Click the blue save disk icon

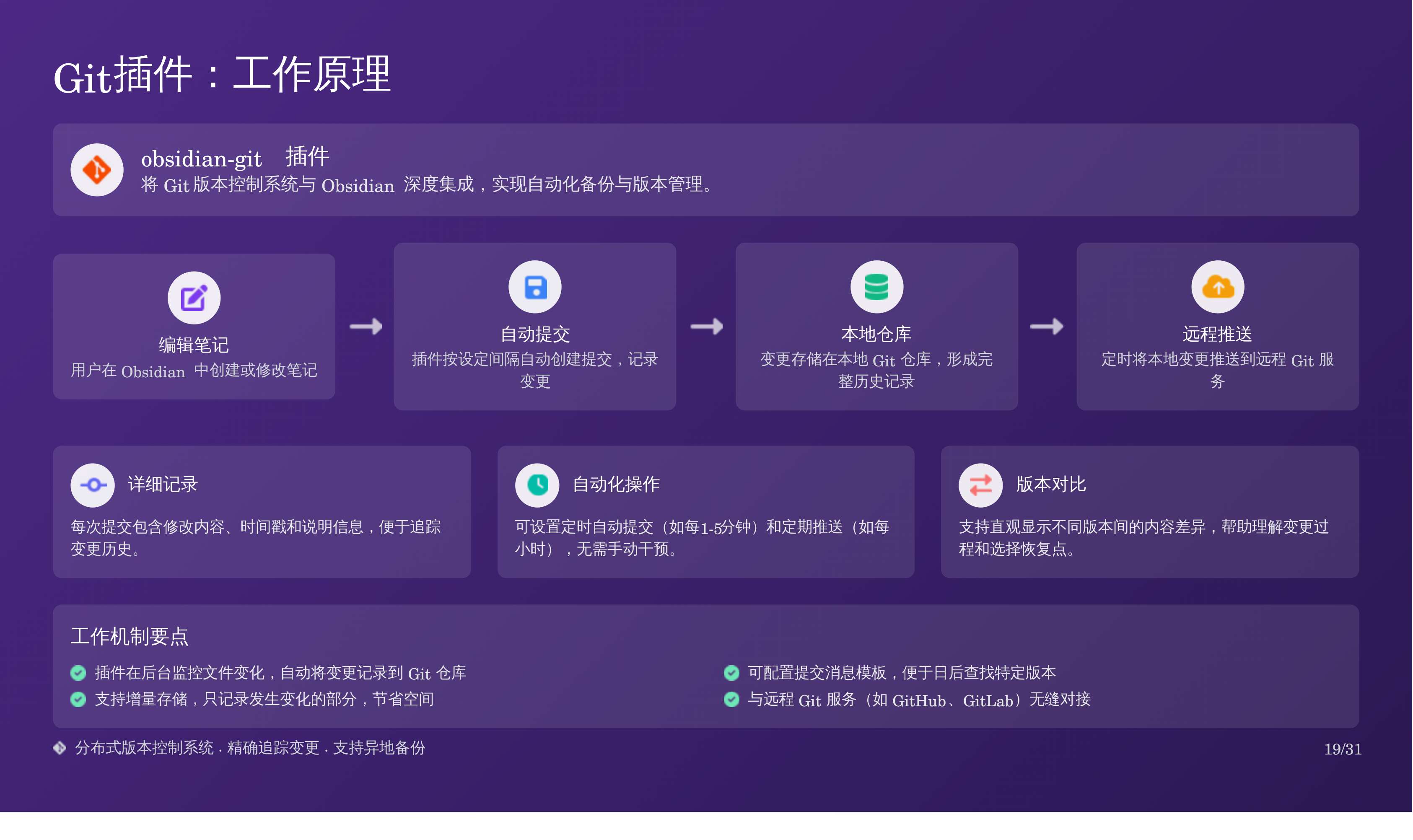coord(535,287)
